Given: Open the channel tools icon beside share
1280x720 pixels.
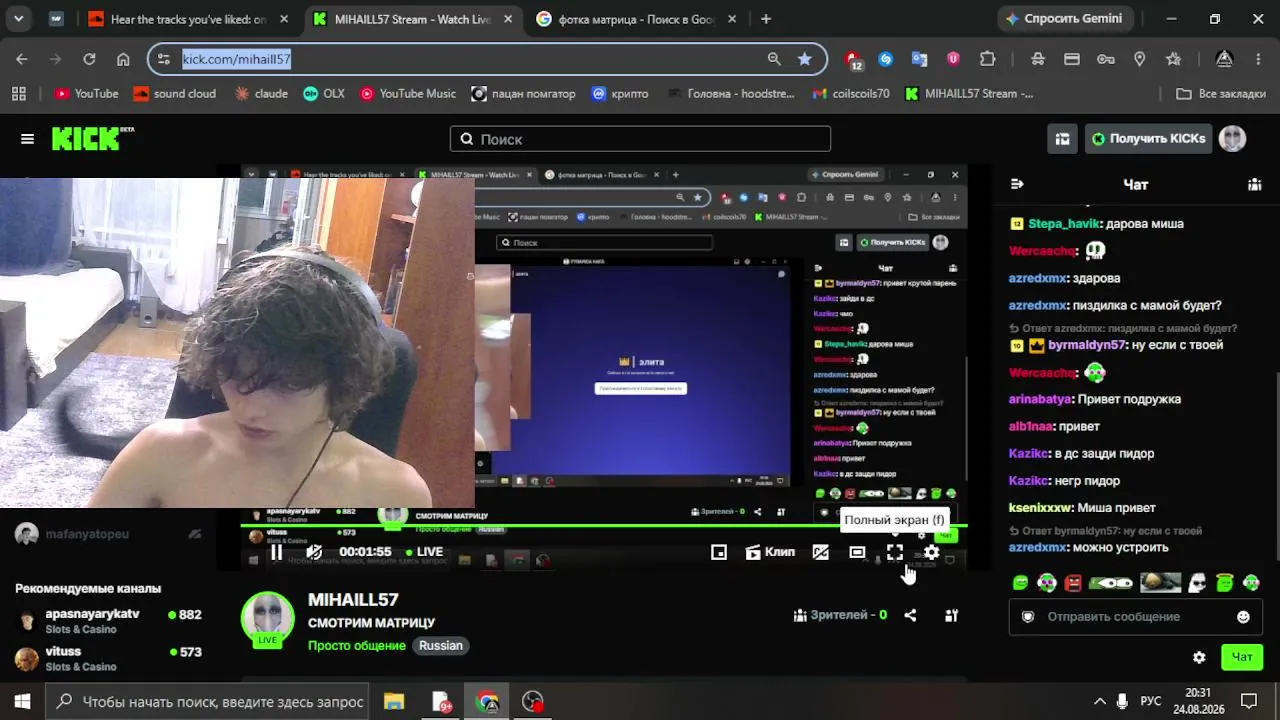Looking at the screenshot, I should pos(951,615).
